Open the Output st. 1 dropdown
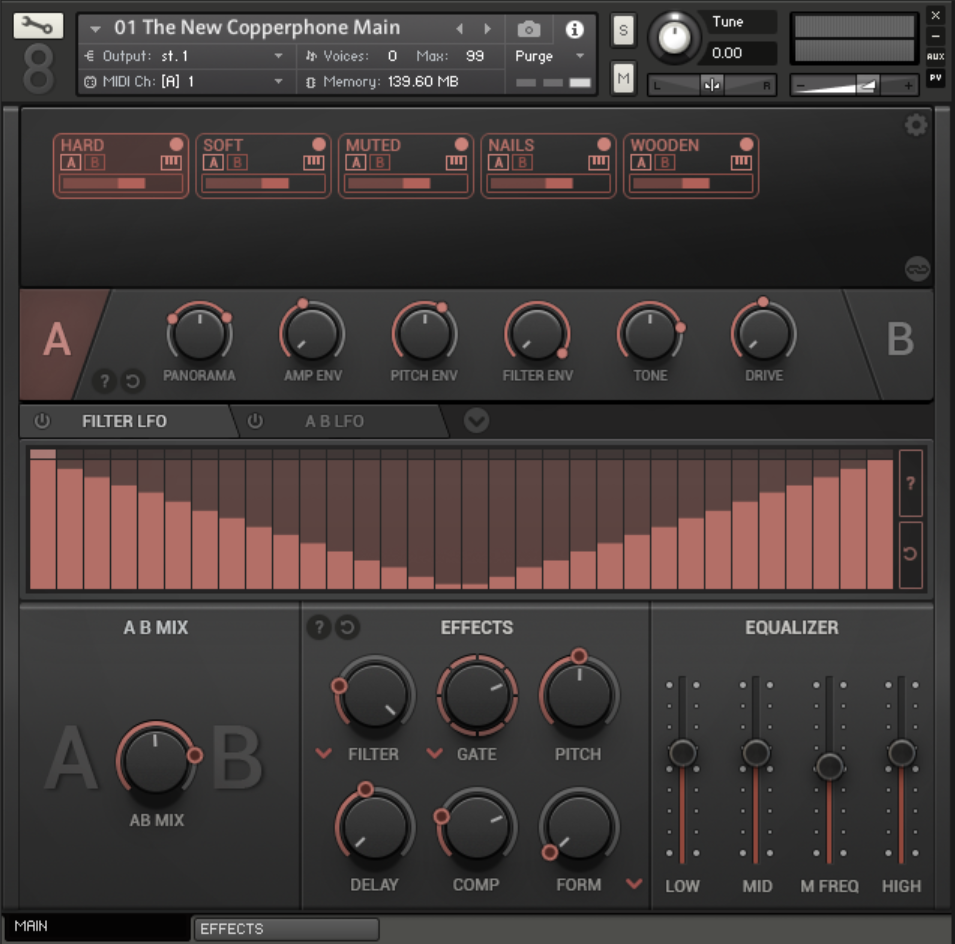 278,56
